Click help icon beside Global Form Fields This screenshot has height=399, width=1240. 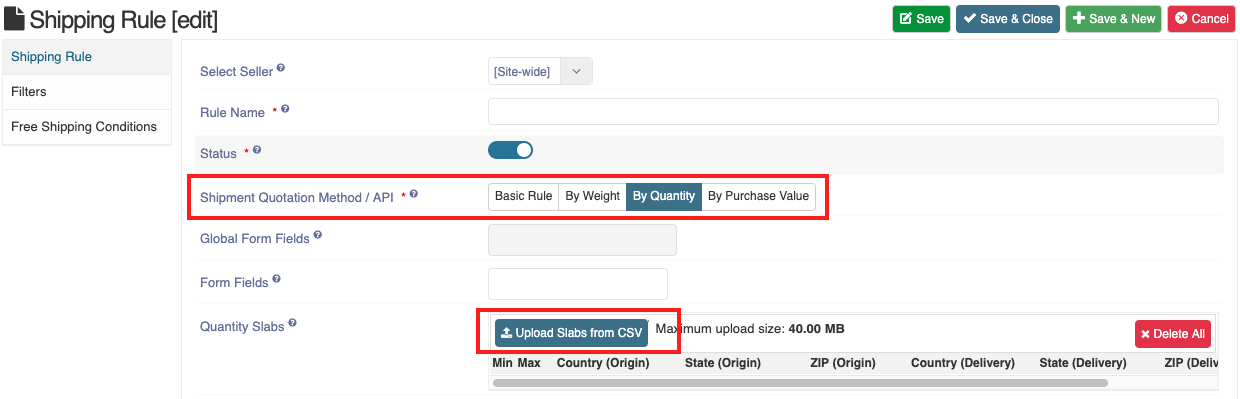(318, 236)
